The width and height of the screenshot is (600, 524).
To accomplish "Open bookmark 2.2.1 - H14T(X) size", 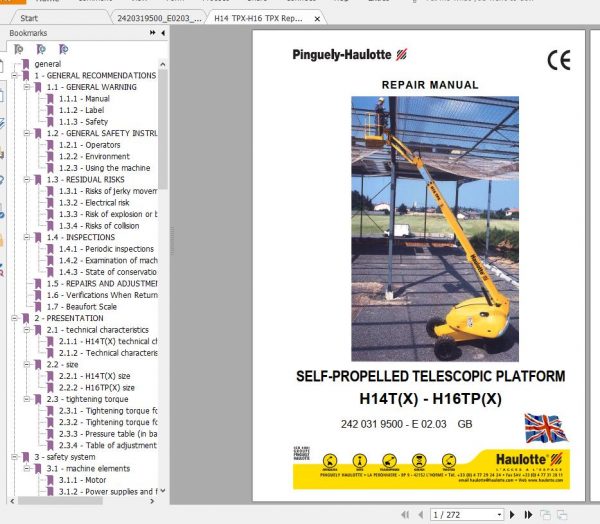I will point(95,376).
